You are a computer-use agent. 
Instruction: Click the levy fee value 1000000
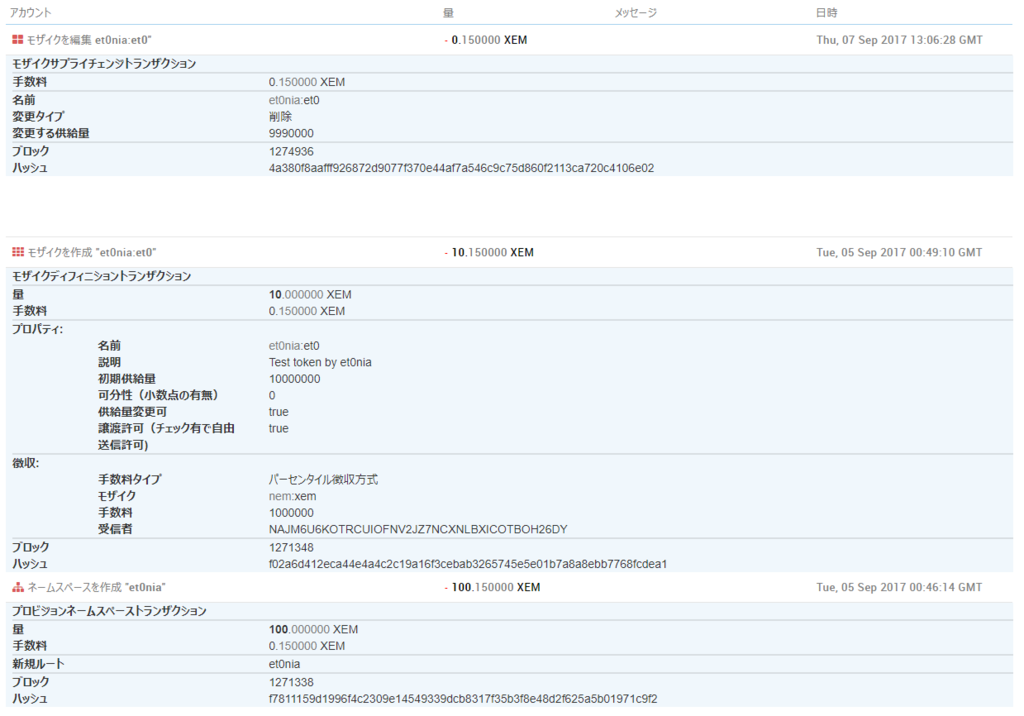pyautogui.click(x=291, y=513)
